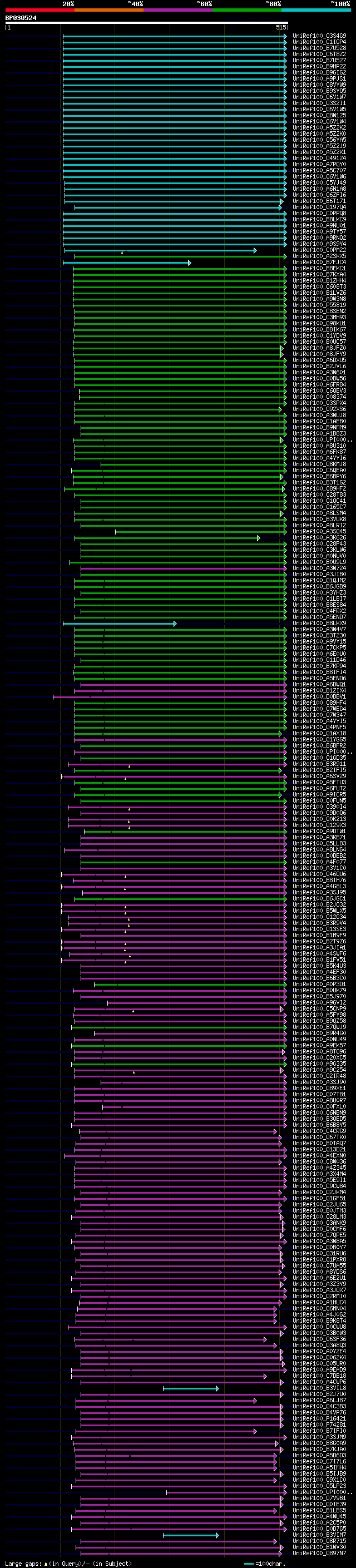Click the red 20% identity legend segment
The width and height of the screenshot is (356, 1568).
point(39,10)
